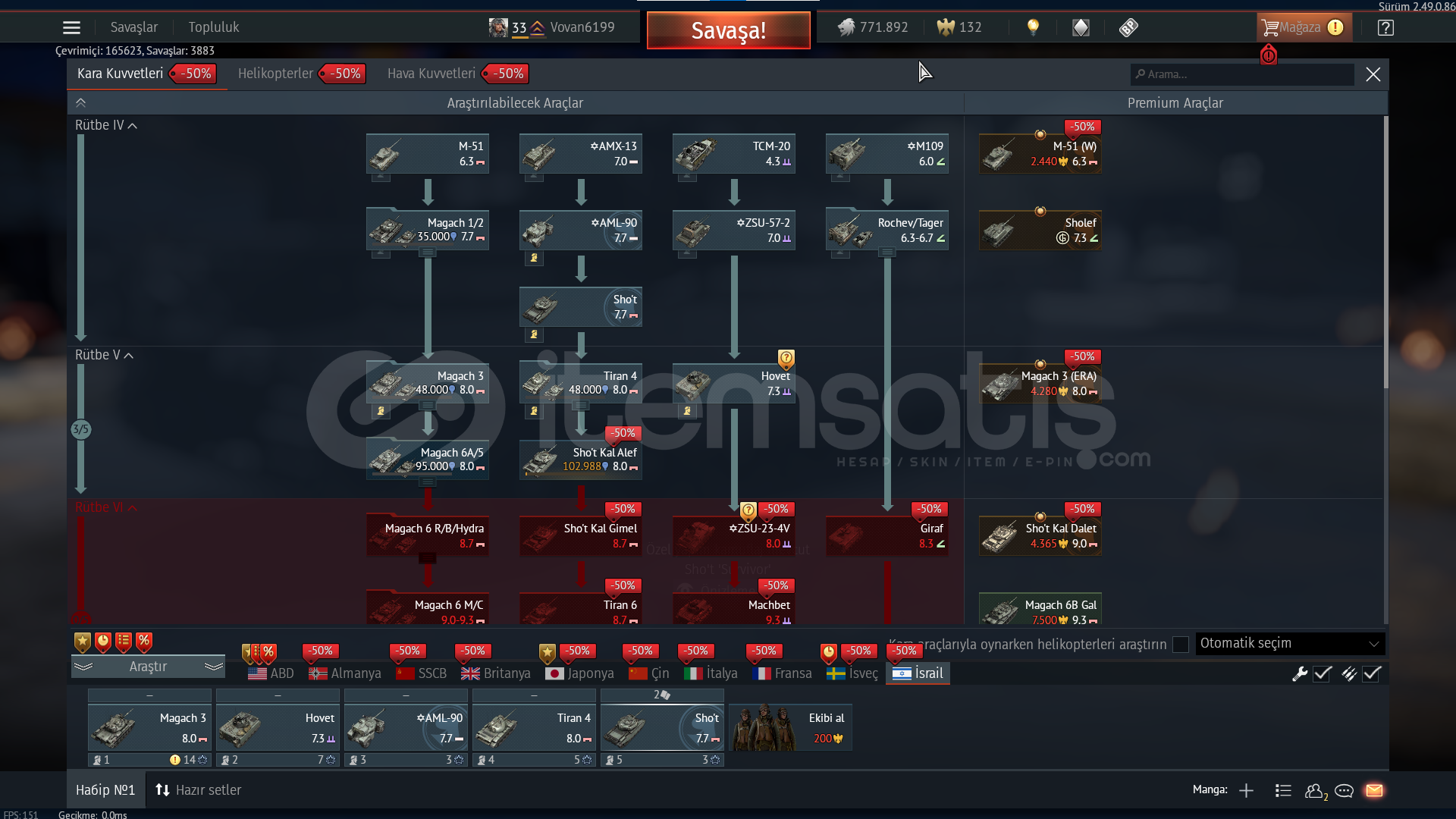The height and width of the screenshot is (819, 1456).
Task: Click the light bulb icon in top bar
Action: (x=1033, y=27)
